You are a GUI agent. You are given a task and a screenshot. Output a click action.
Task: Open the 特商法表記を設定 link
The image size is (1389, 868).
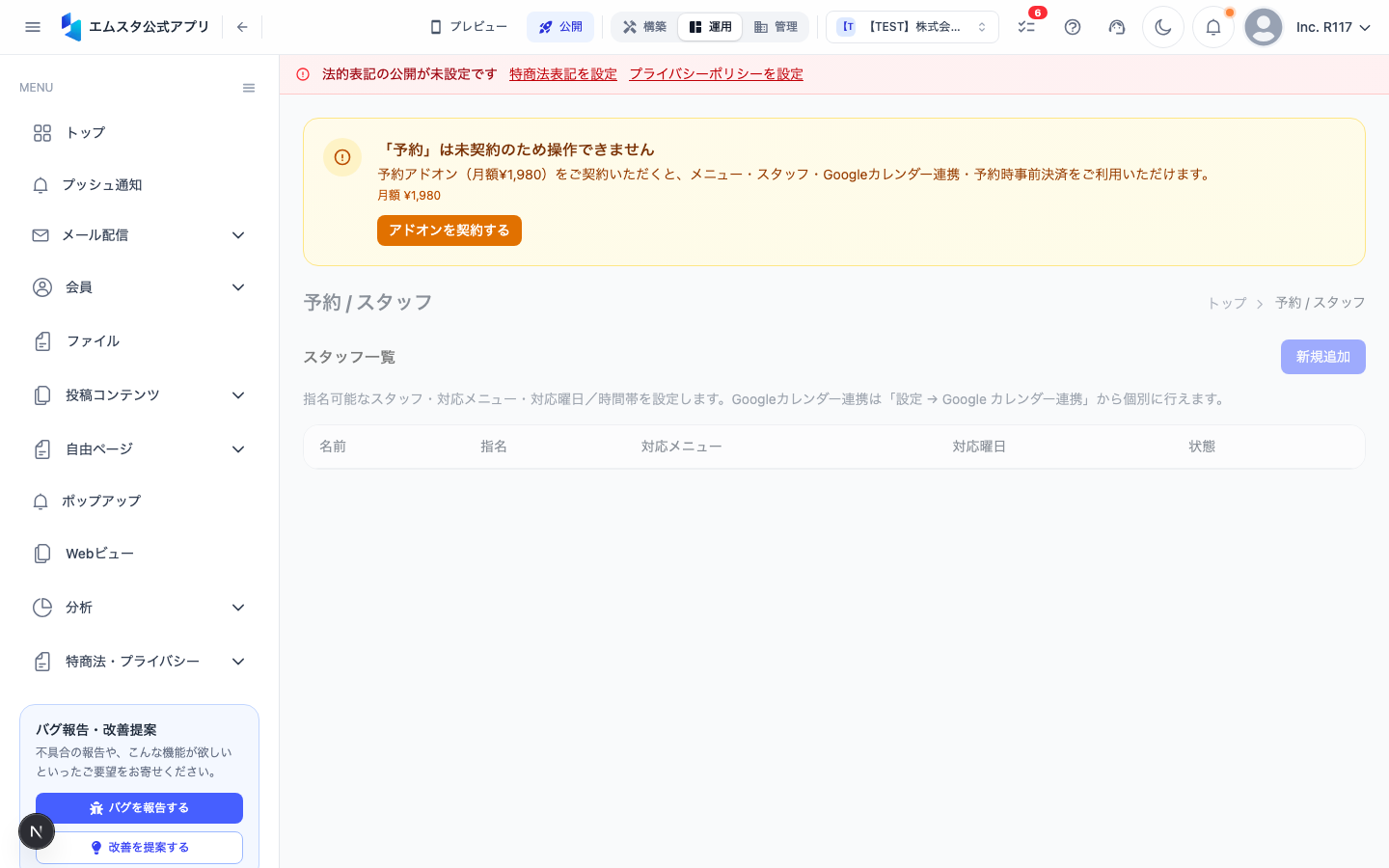563,74
